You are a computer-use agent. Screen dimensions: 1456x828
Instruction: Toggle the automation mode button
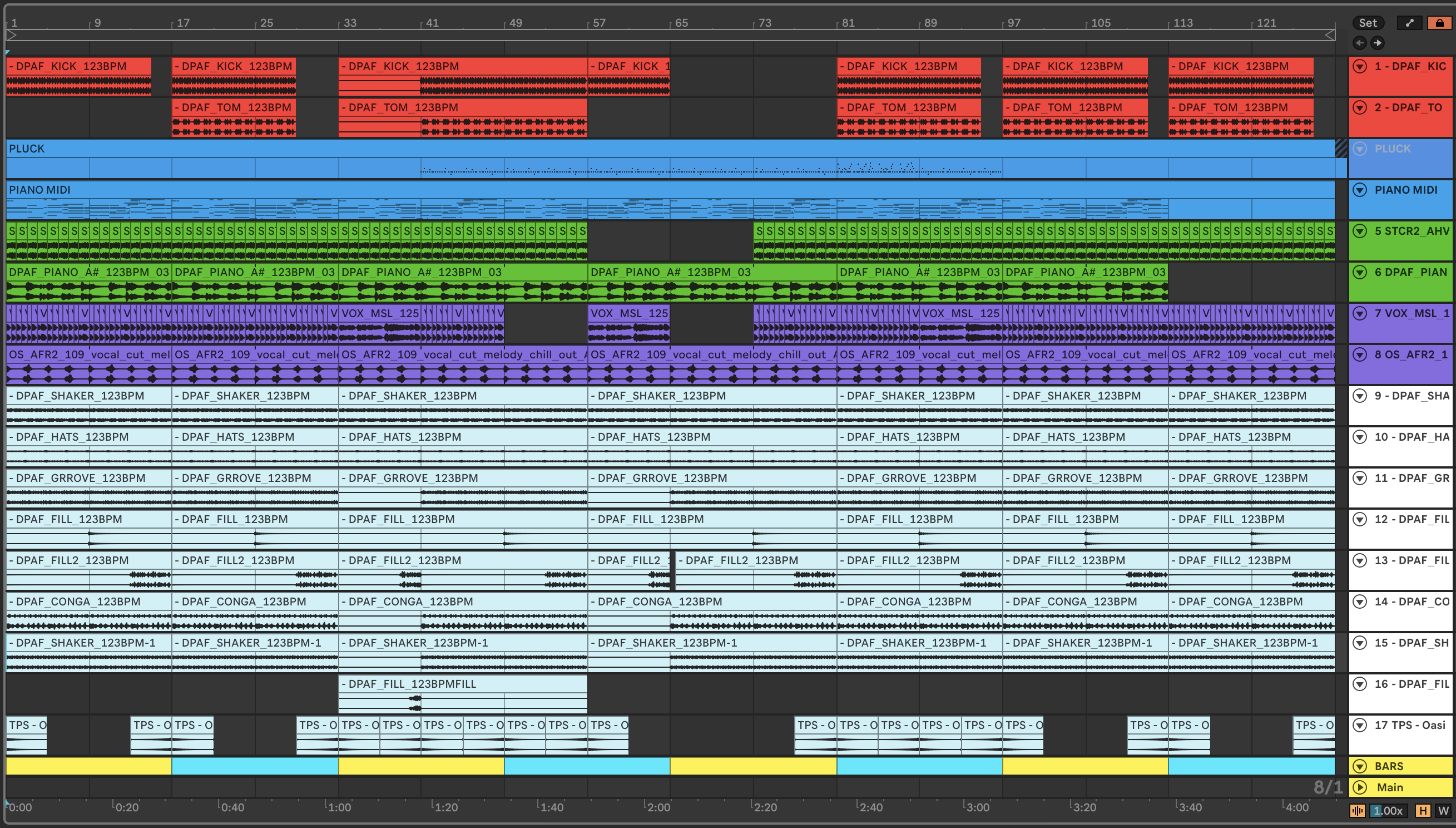[1409, 23]
